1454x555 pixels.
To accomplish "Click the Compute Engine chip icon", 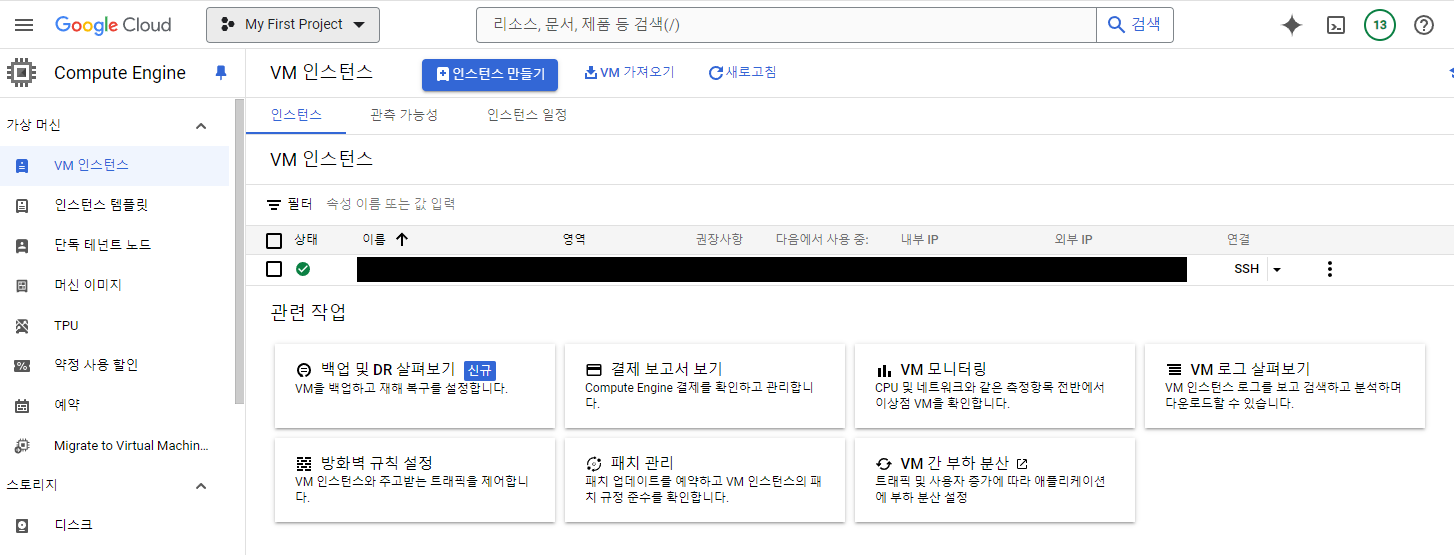I will [21, 73].
